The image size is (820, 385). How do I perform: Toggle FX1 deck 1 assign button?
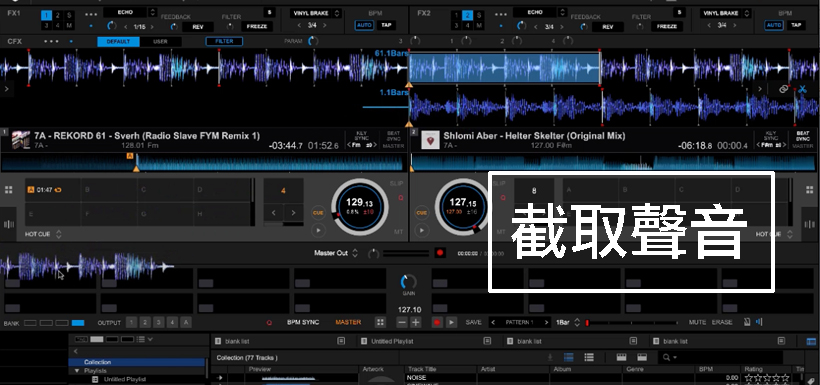pyautogui.click(x=46, y=16)
